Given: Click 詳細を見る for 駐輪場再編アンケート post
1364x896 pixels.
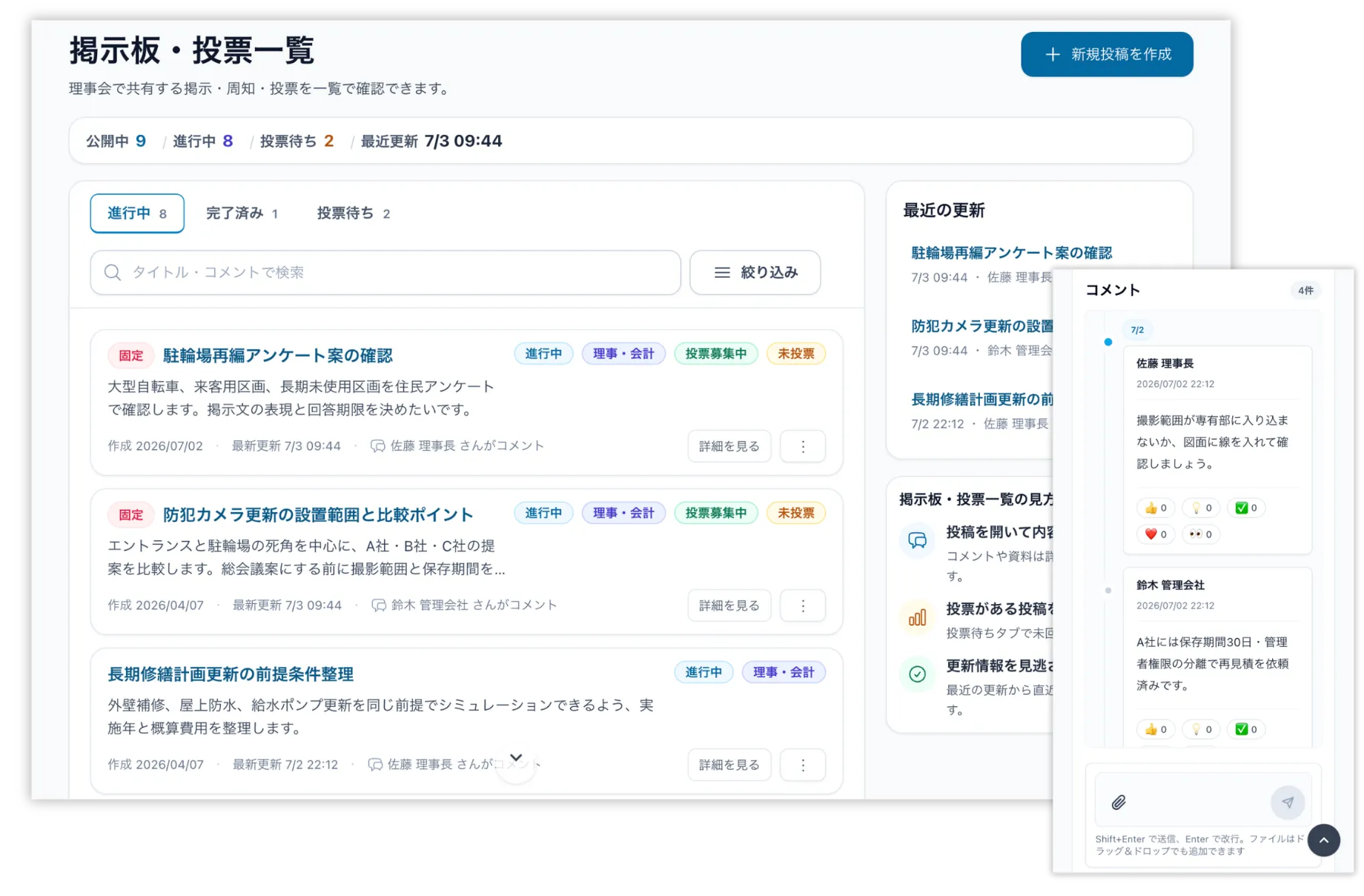Looking at the screenshot, I should coord(729,446).
